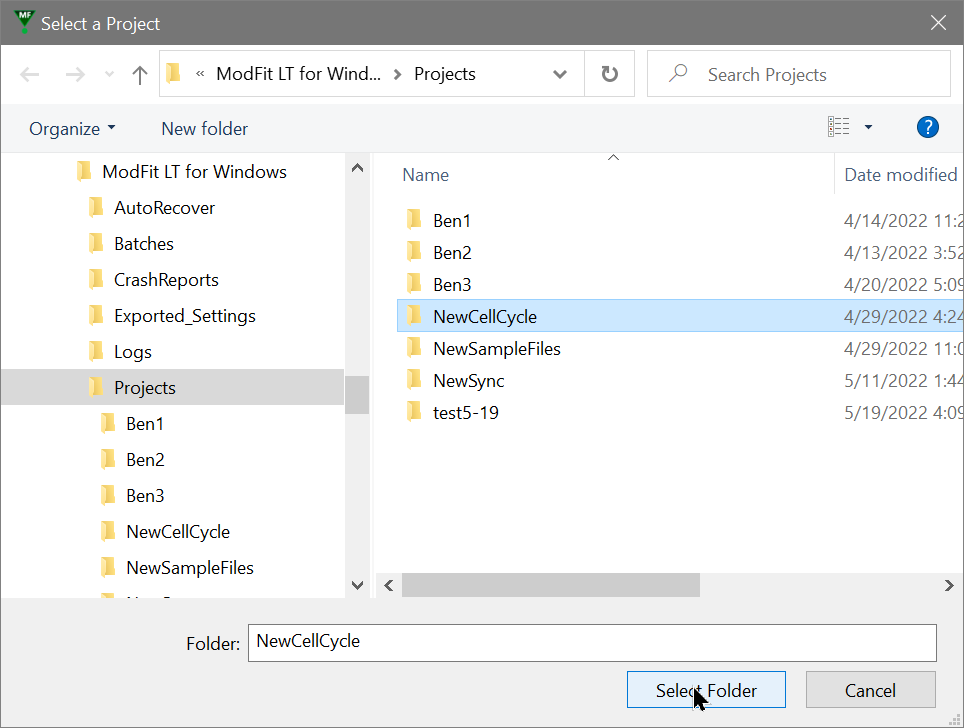This screenshot has height=728, width=964.
Task: Sort by the Date modified column header
Action: pos(899,175)
